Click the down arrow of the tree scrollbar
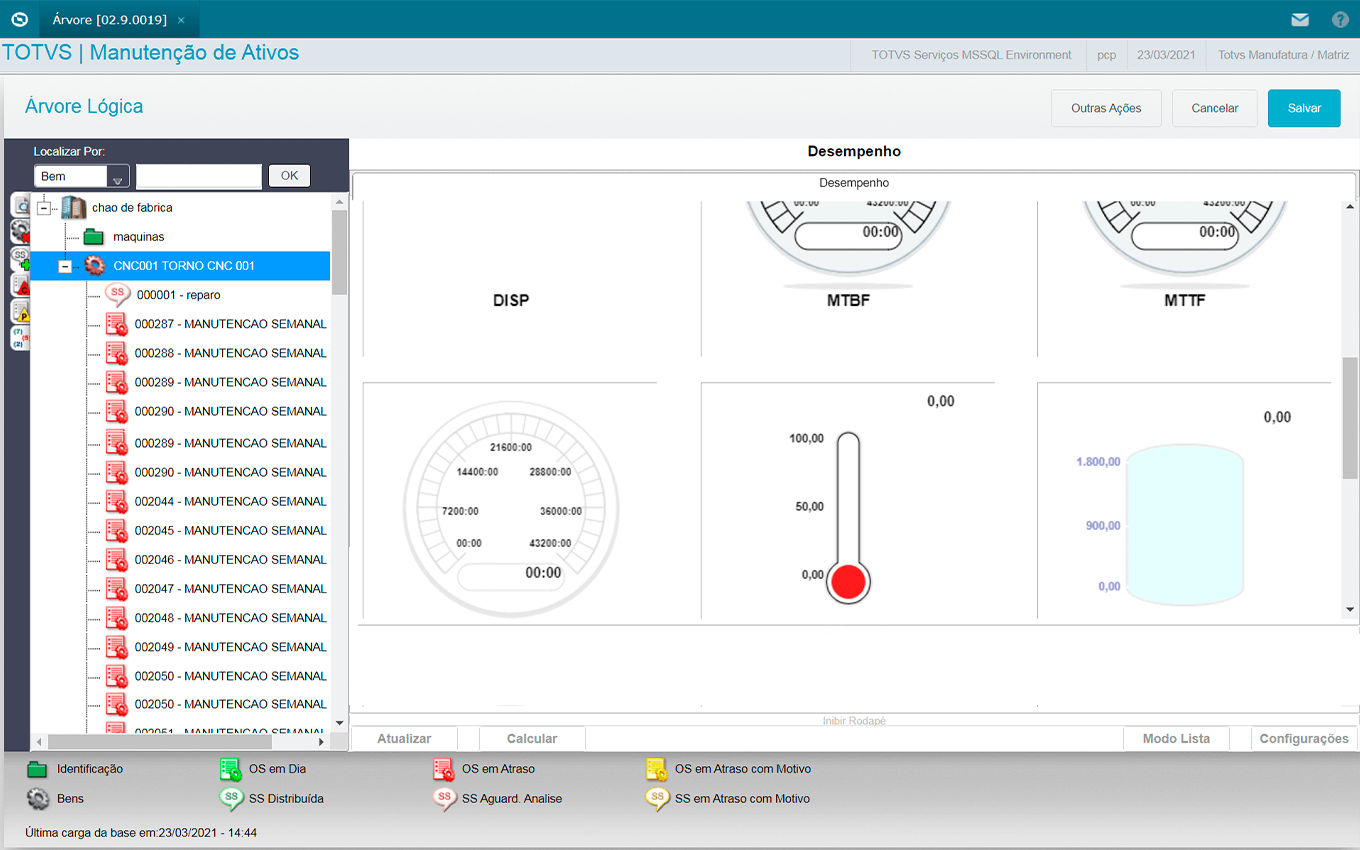 click(339, 722)
